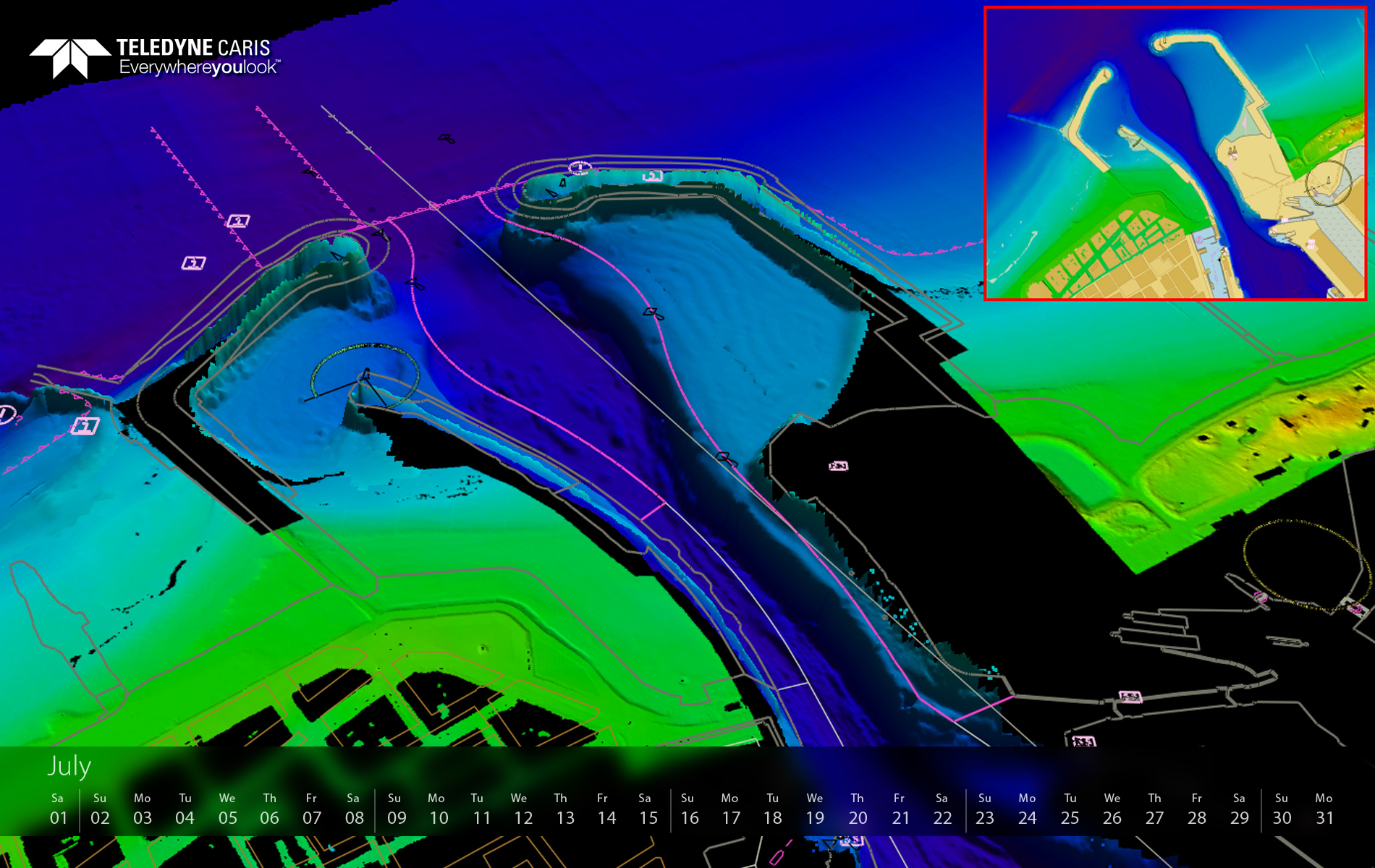Image resolution: width=1375 pixels, height=868 pixels.
Task: Select Sunday 09 in the calendar
Action: (396, 809)
